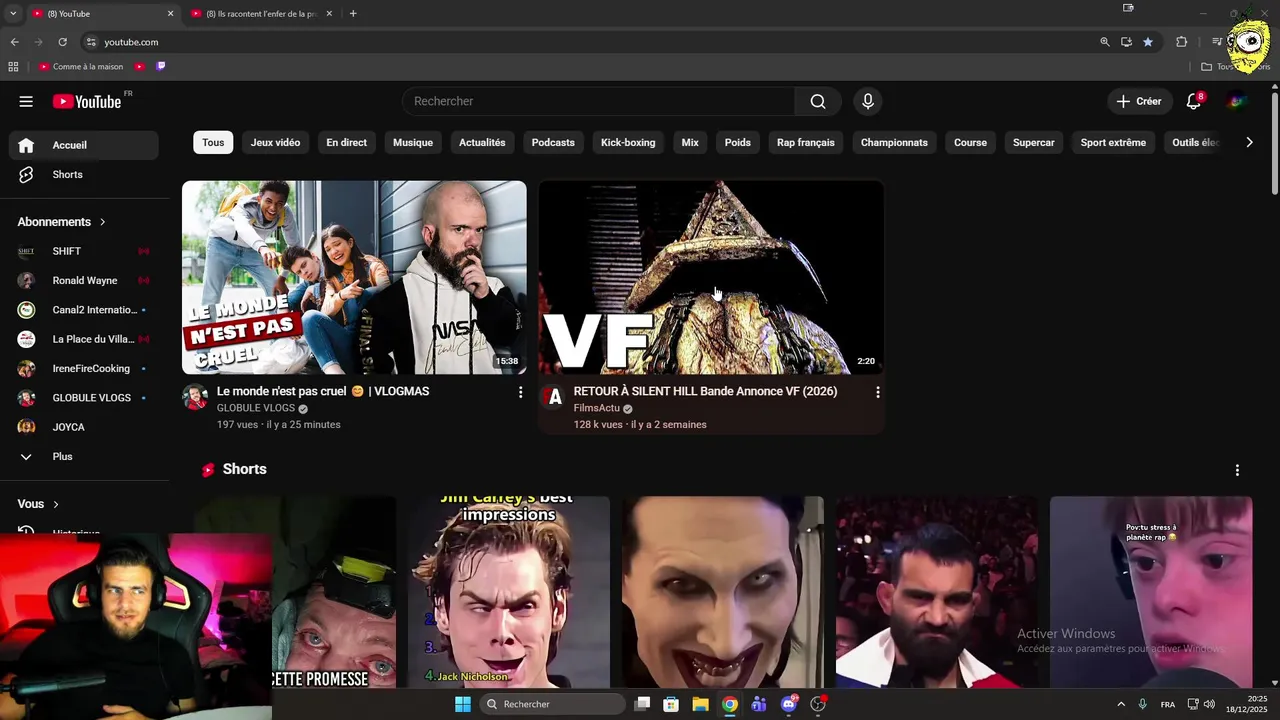Select the Rap français filter chip

pos(806,142)
